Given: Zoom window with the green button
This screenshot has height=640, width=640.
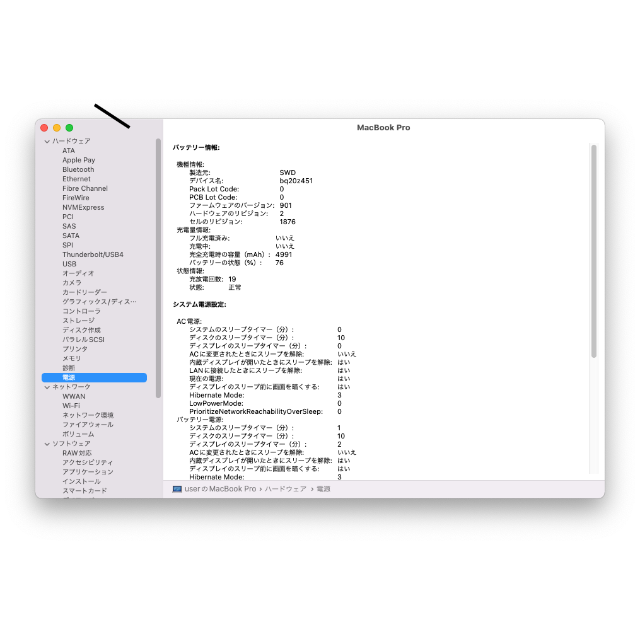Looking at the screenshot, I should click(69, 128).
